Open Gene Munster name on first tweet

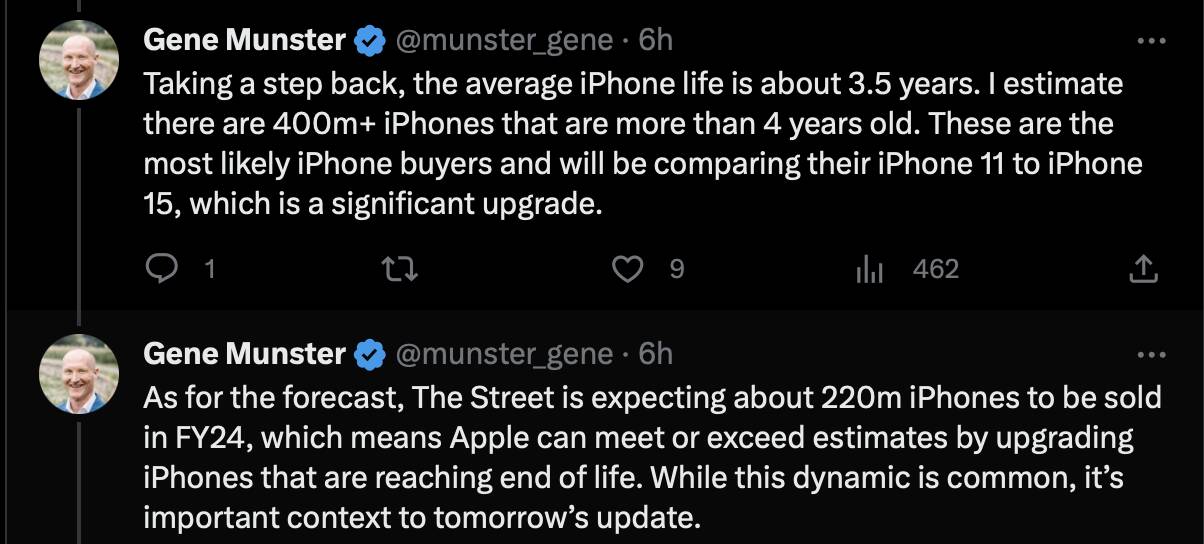(x=244, y=40)
